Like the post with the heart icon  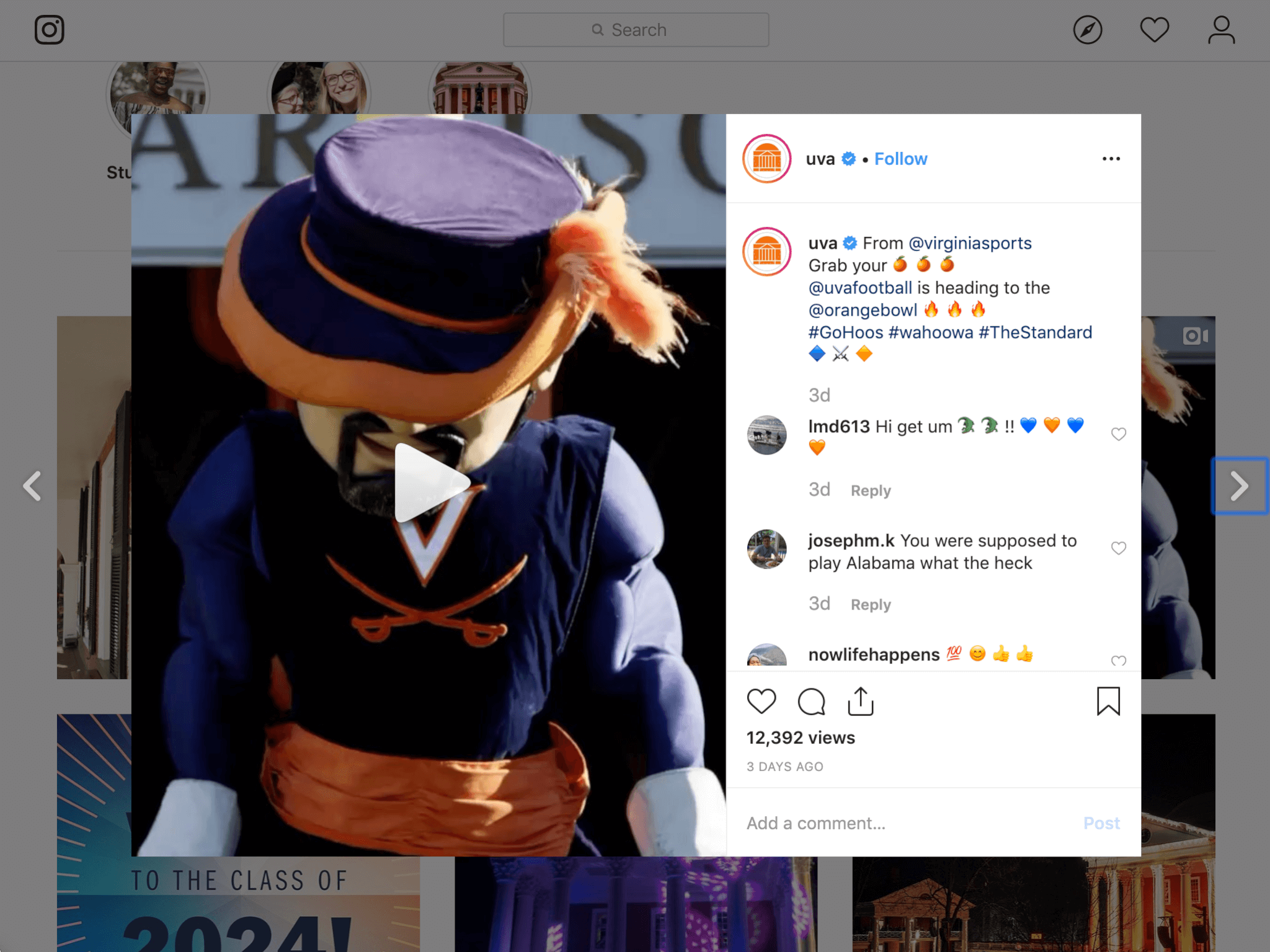pos(762,701)
